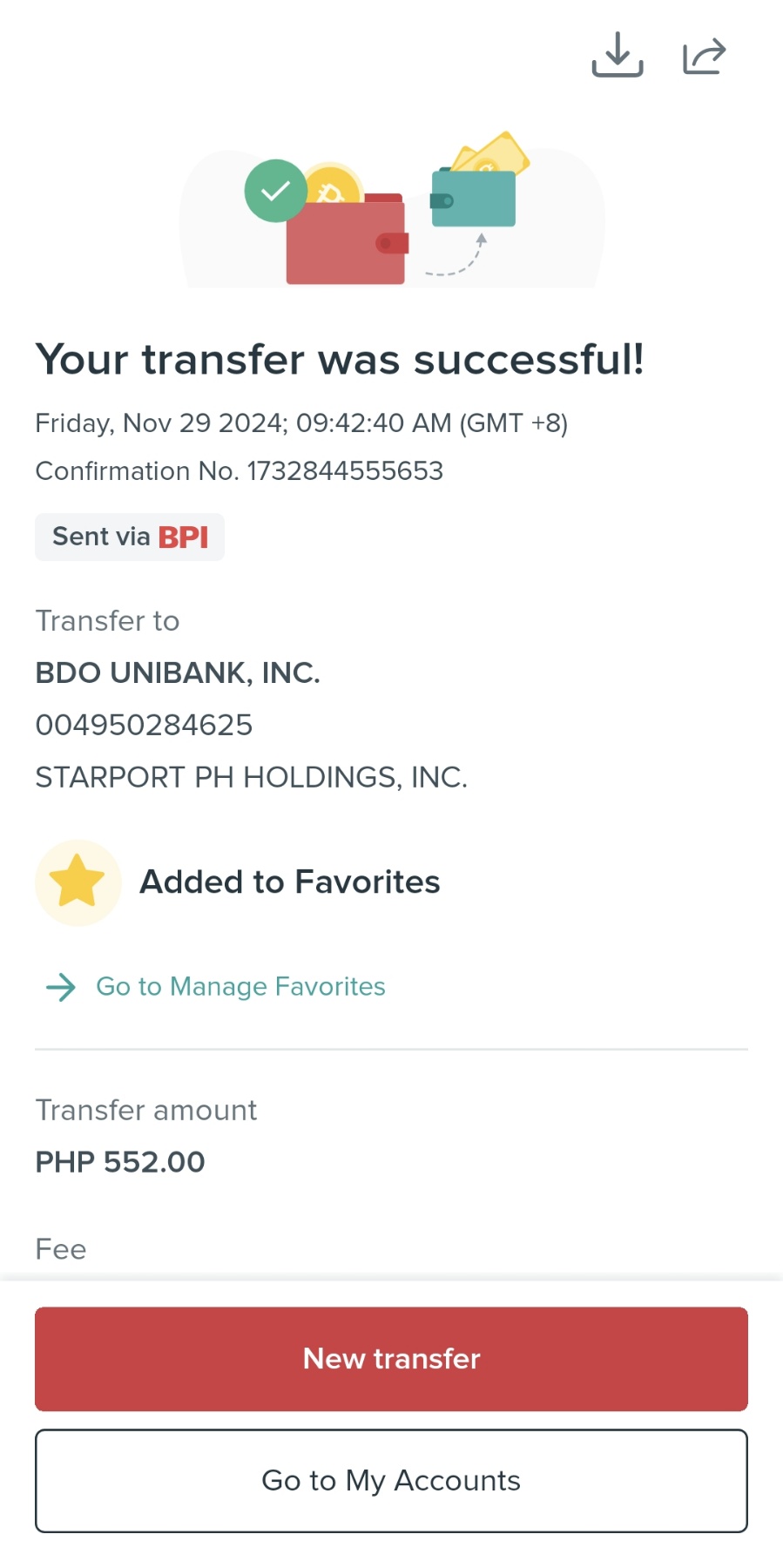Image resolution: width=783 pixels, height=1568 pixels.
Task: Click the confirmation number 1732844555653
Action: click(x=345, y=471)
